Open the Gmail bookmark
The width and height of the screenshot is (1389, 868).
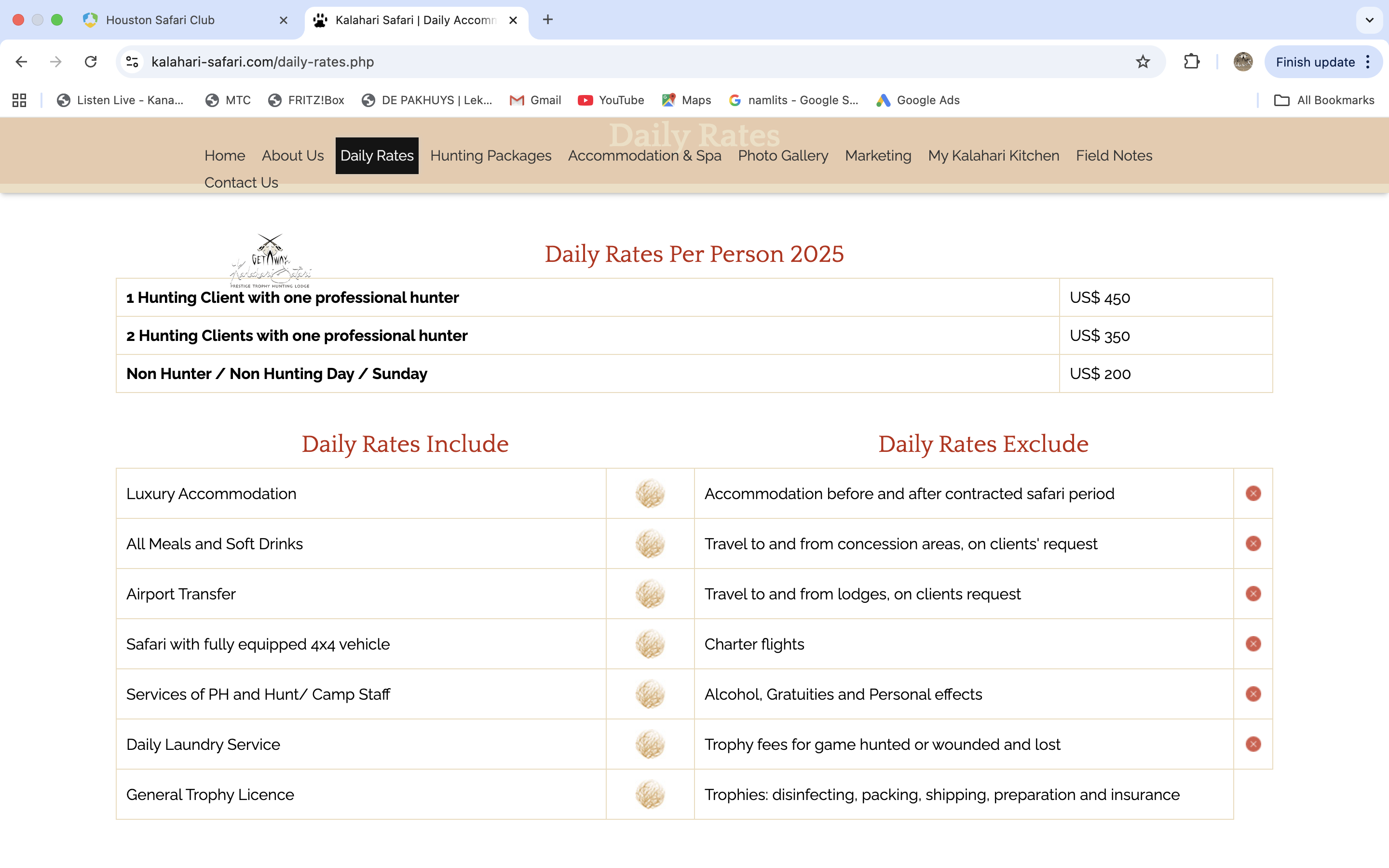point(535,100)
